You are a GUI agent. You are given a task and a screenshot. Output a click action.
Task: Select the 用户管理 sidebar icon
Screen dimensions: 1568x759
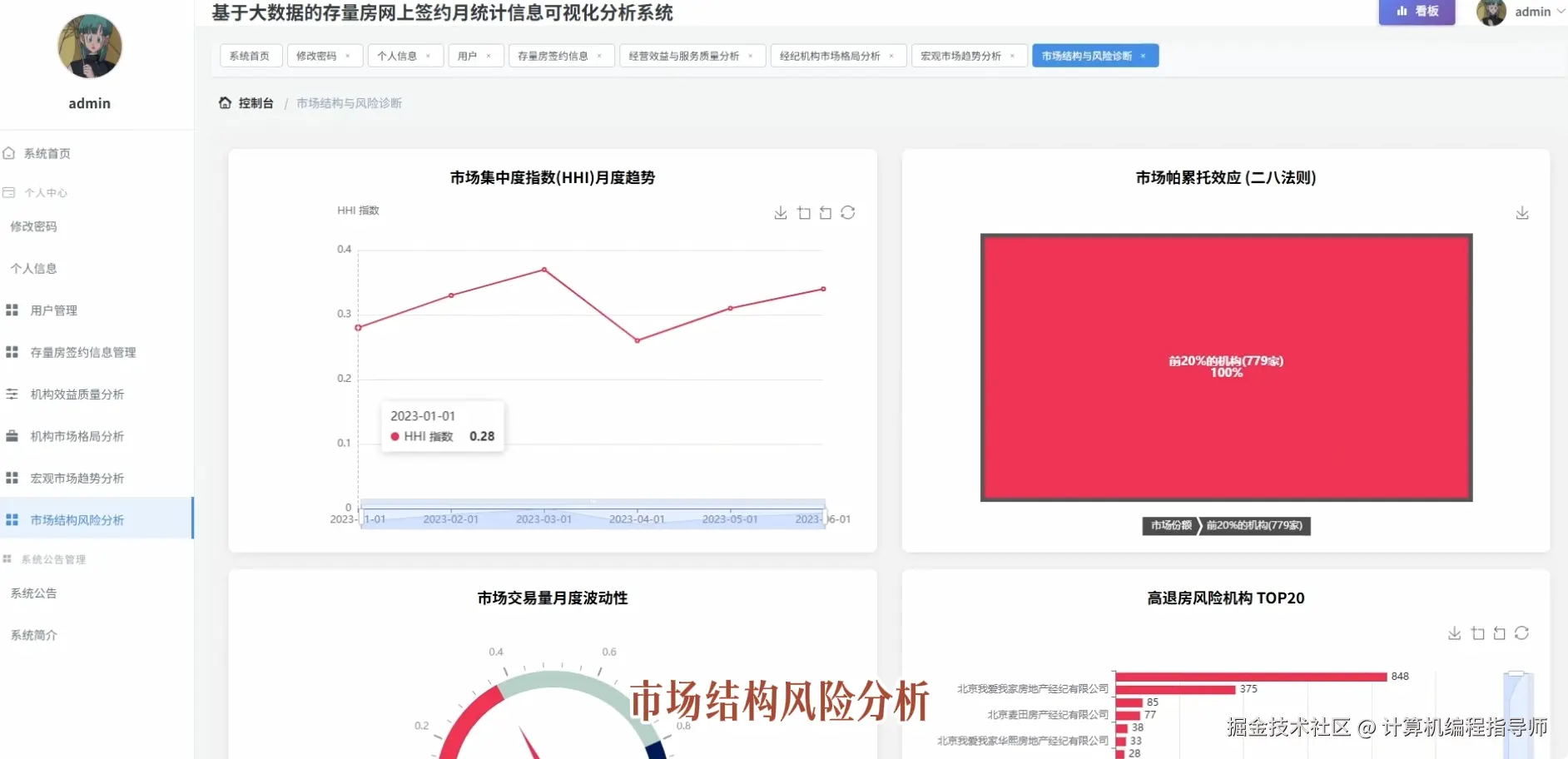[11, 310]
